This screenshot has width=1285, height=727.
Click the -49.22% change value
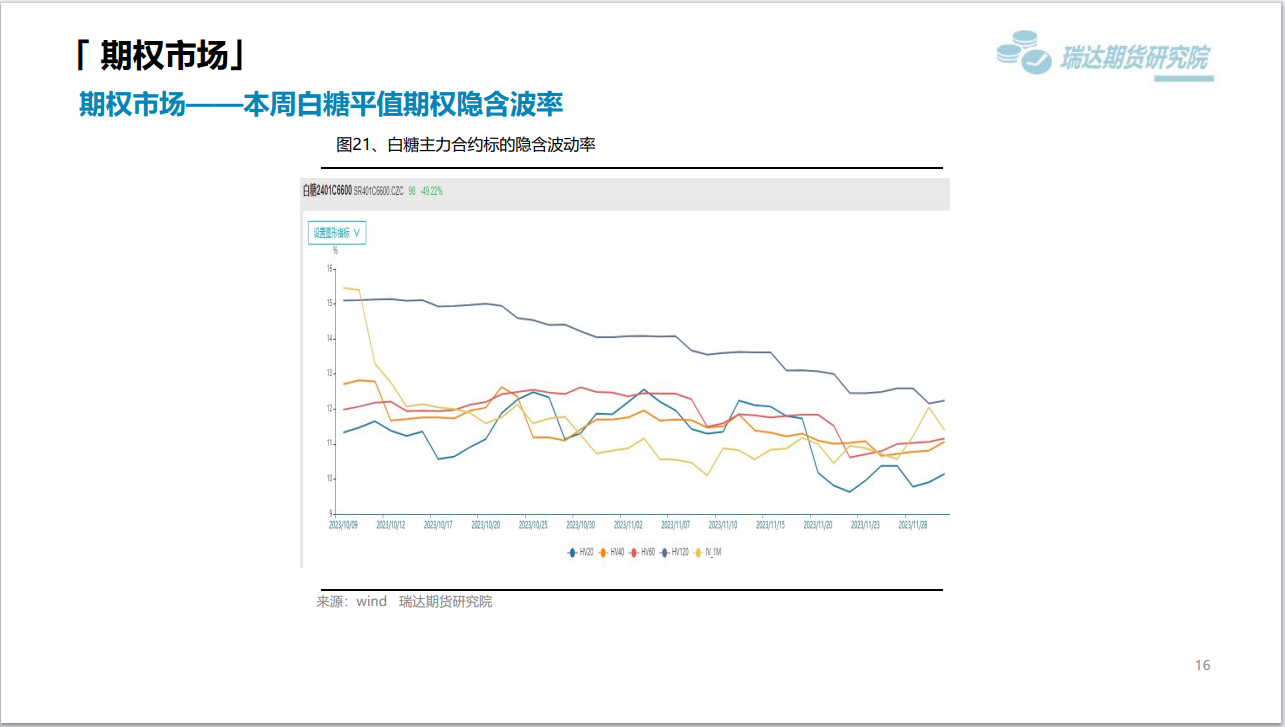[x=431, y=190]
